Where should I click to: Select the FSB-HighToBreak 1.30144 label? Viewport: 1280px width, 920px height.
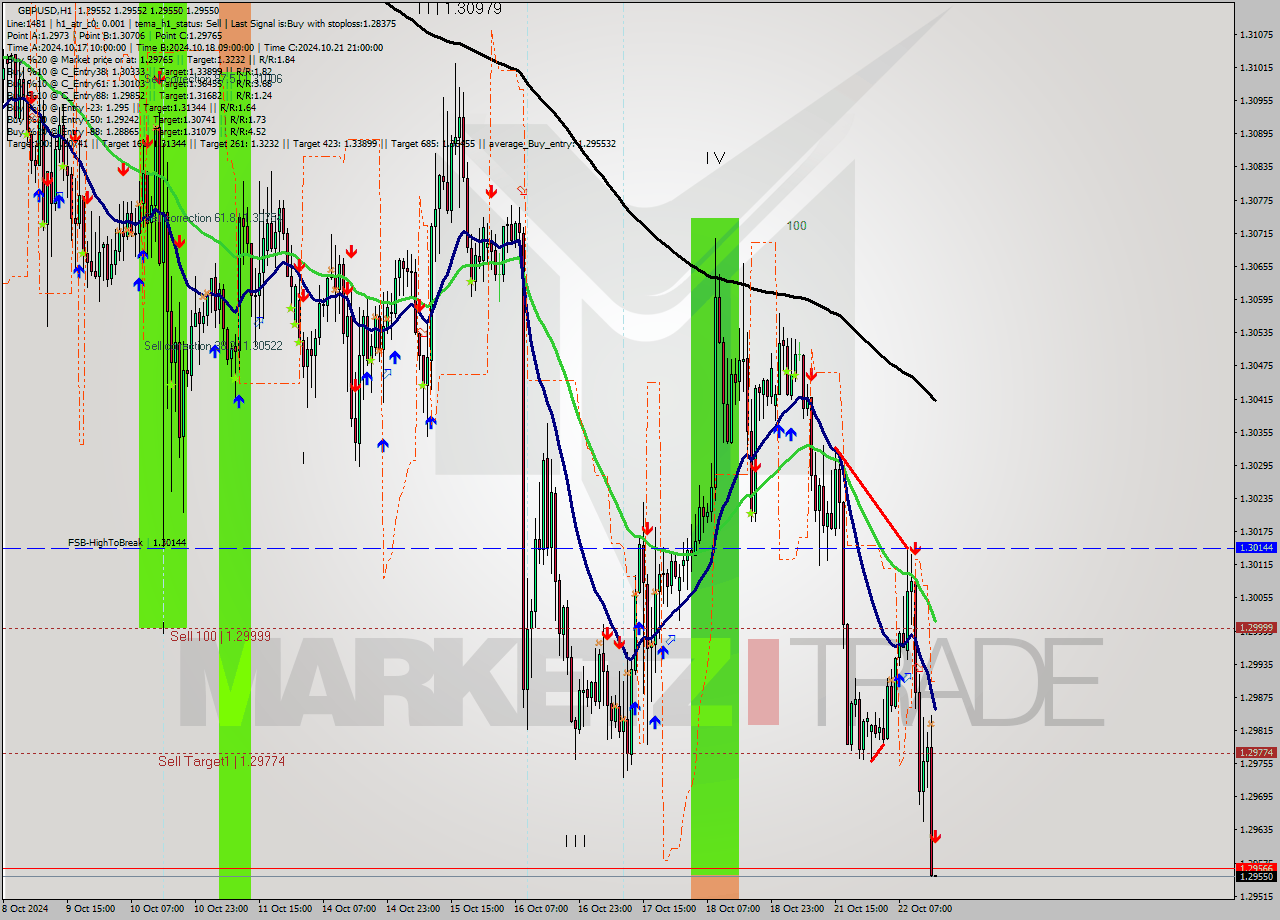tap(127, 542)
